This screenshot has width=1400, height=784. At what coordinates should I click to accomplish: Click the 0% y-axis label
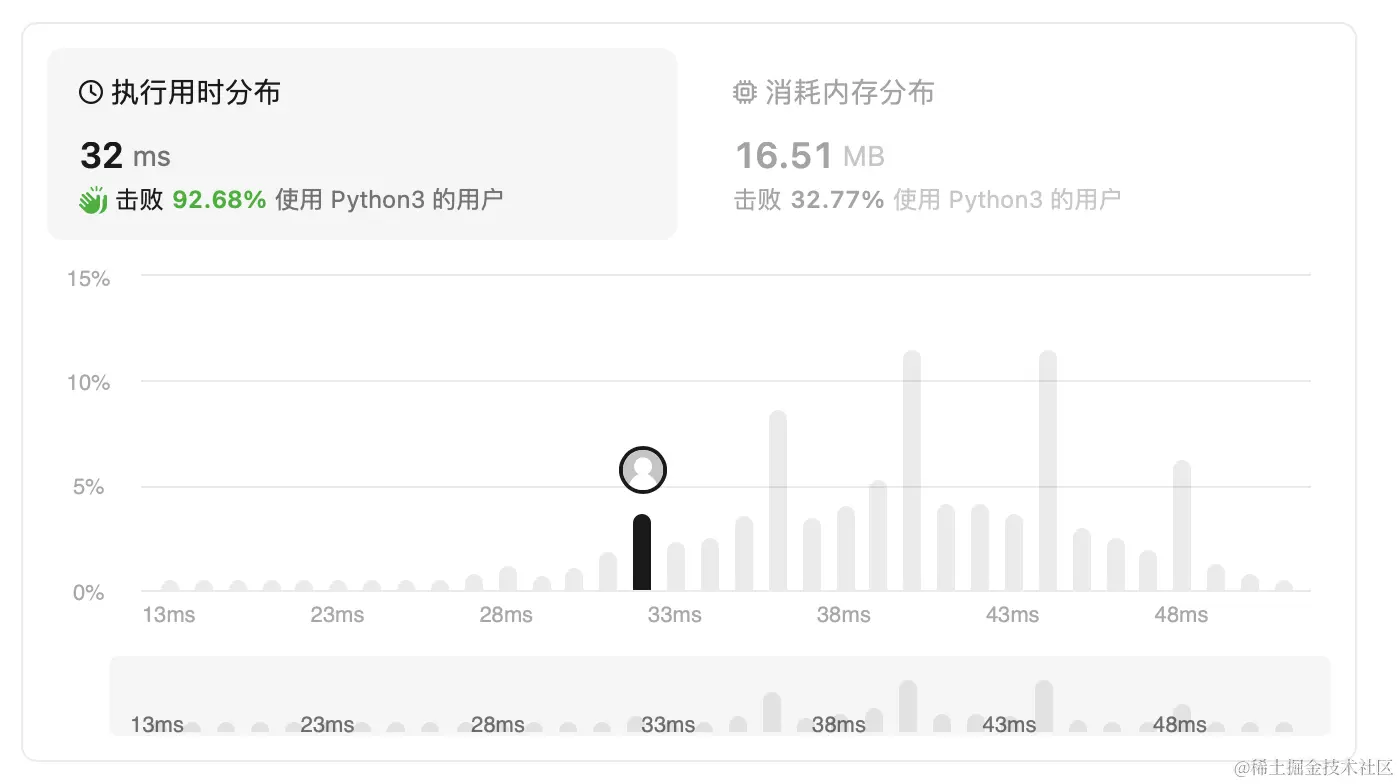(x=88, y=593)
